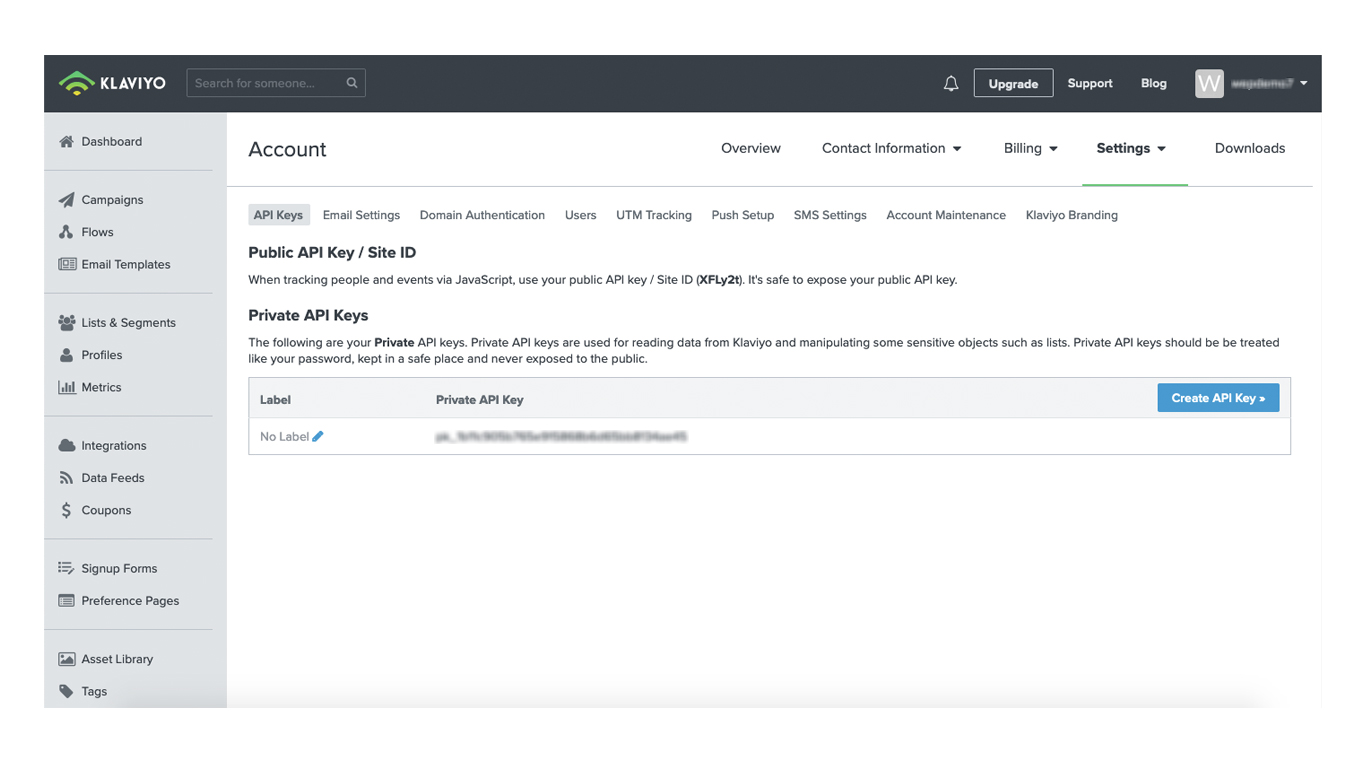Open Email Settings sub-tab
Screen dimensions: 1365x762
(361, 215)
